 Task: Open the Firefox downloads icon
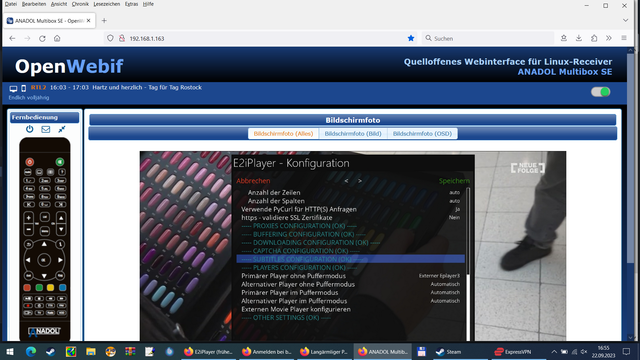pyautogui.click(x=579, y=38)
